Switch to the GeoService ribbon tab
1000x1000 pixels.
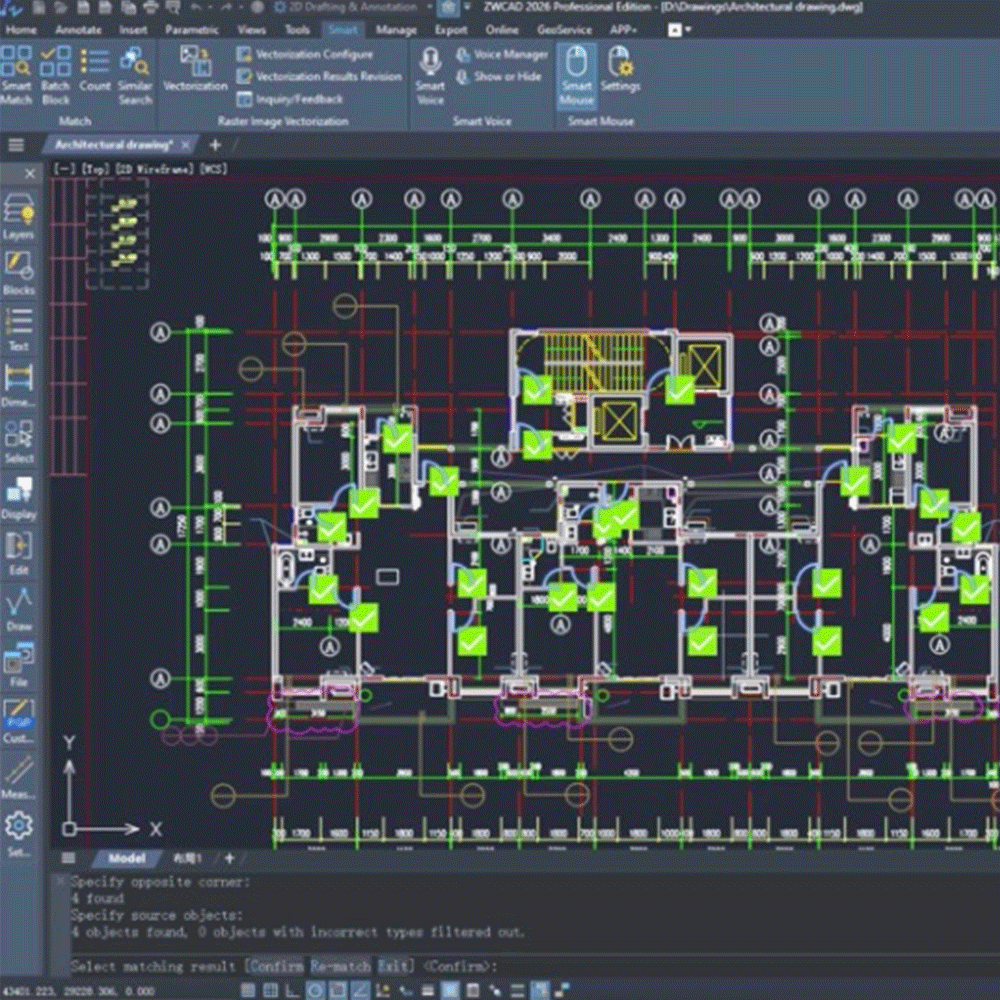click(x=564, y=30)
